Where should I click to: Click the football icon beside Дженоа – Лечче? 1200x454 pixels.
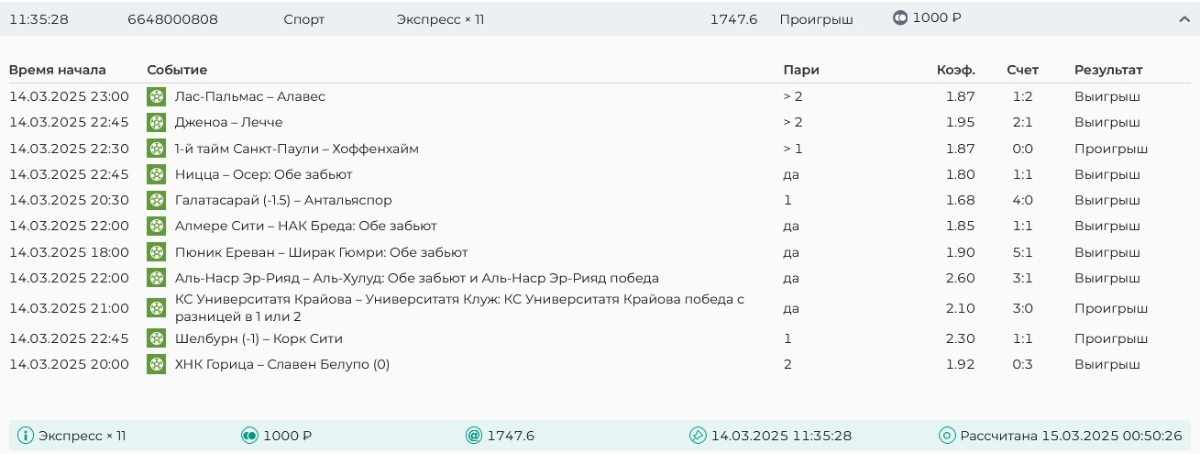click(x=156, y=122)
